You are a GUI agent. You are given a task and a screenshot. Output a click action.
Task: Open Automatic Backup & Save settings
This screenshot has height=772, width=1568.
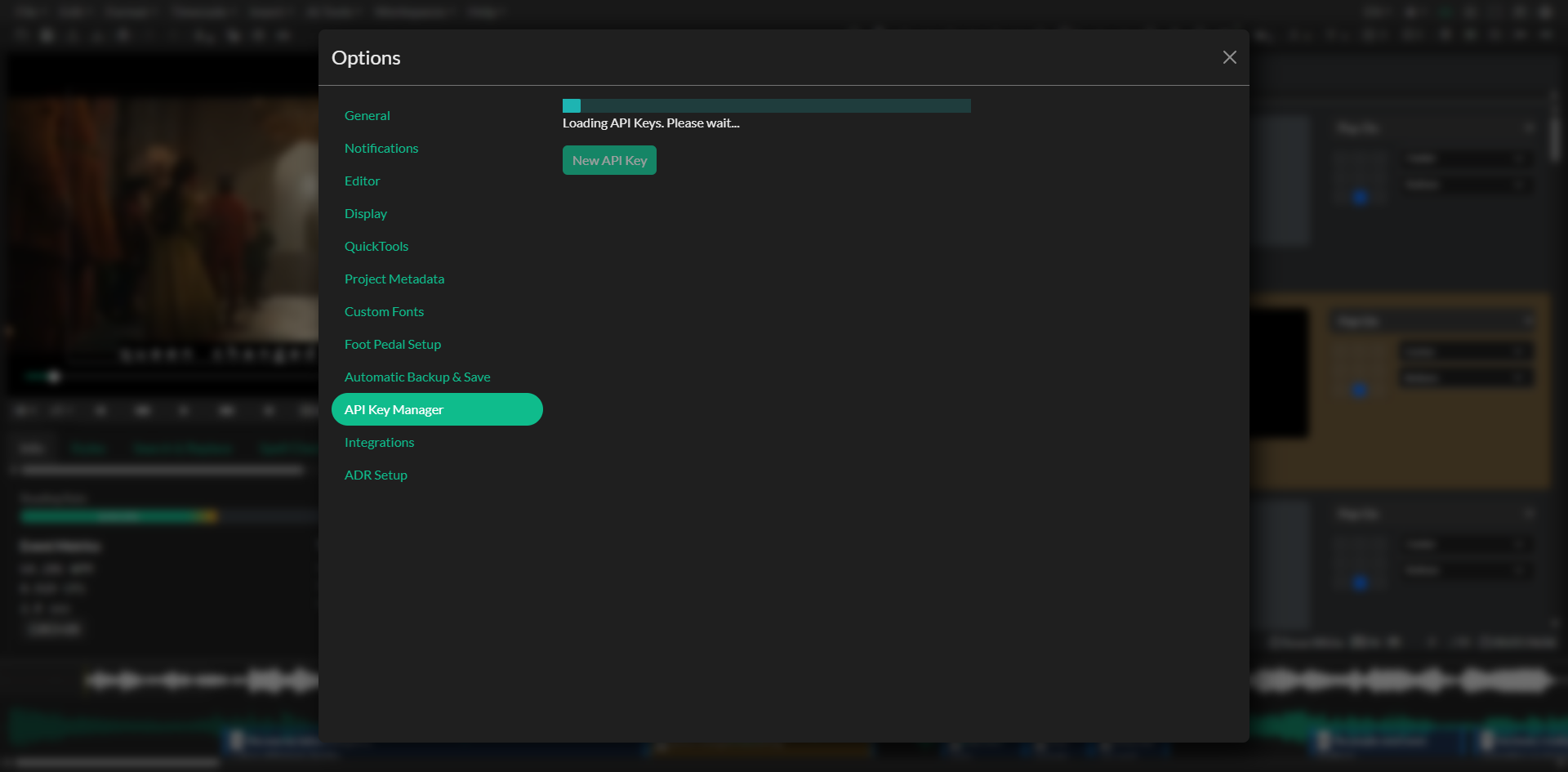click(437, 377)
